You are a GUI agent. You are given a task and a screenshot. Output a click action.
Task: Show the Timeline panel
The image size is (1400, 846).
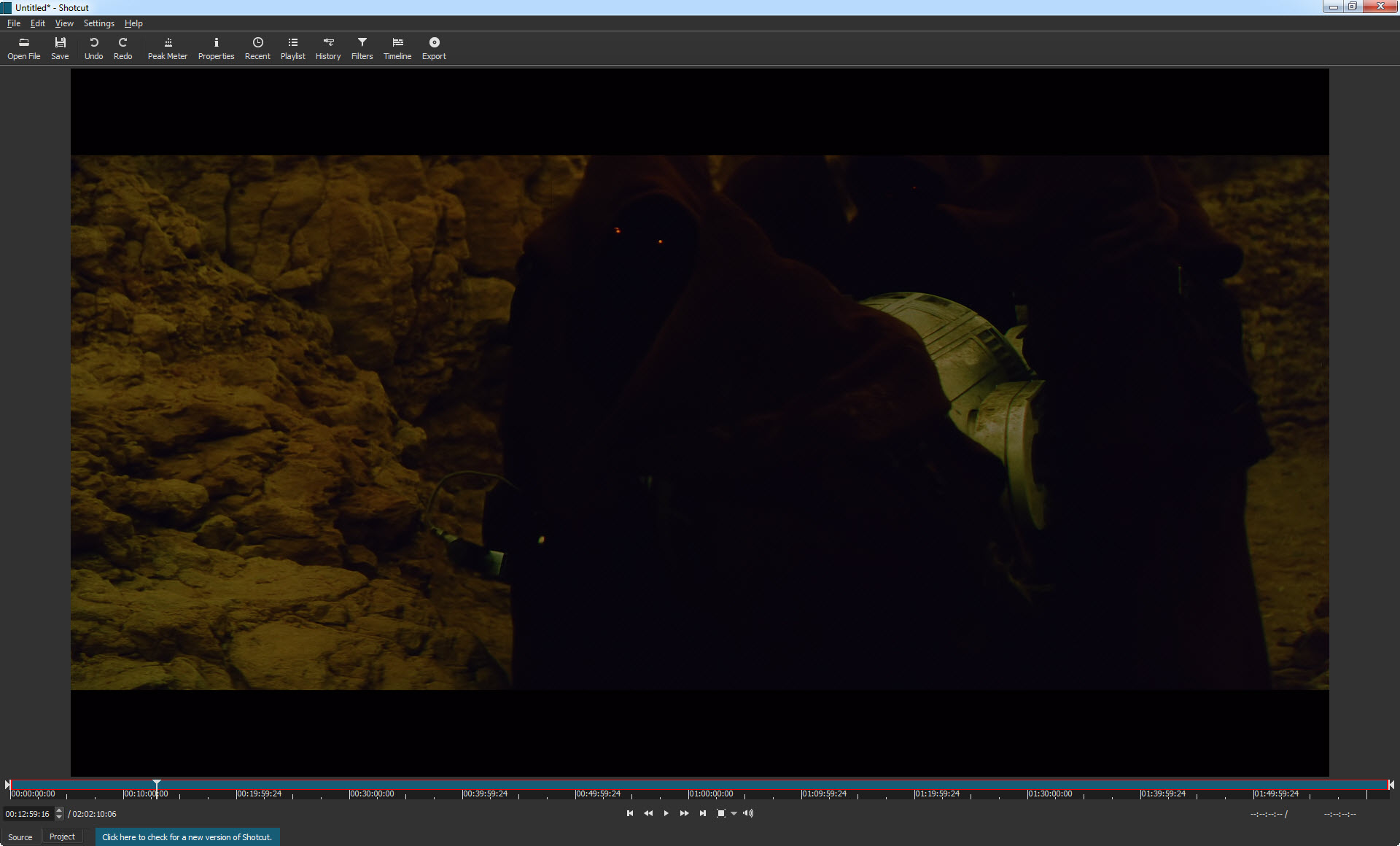tap(397, 48)
